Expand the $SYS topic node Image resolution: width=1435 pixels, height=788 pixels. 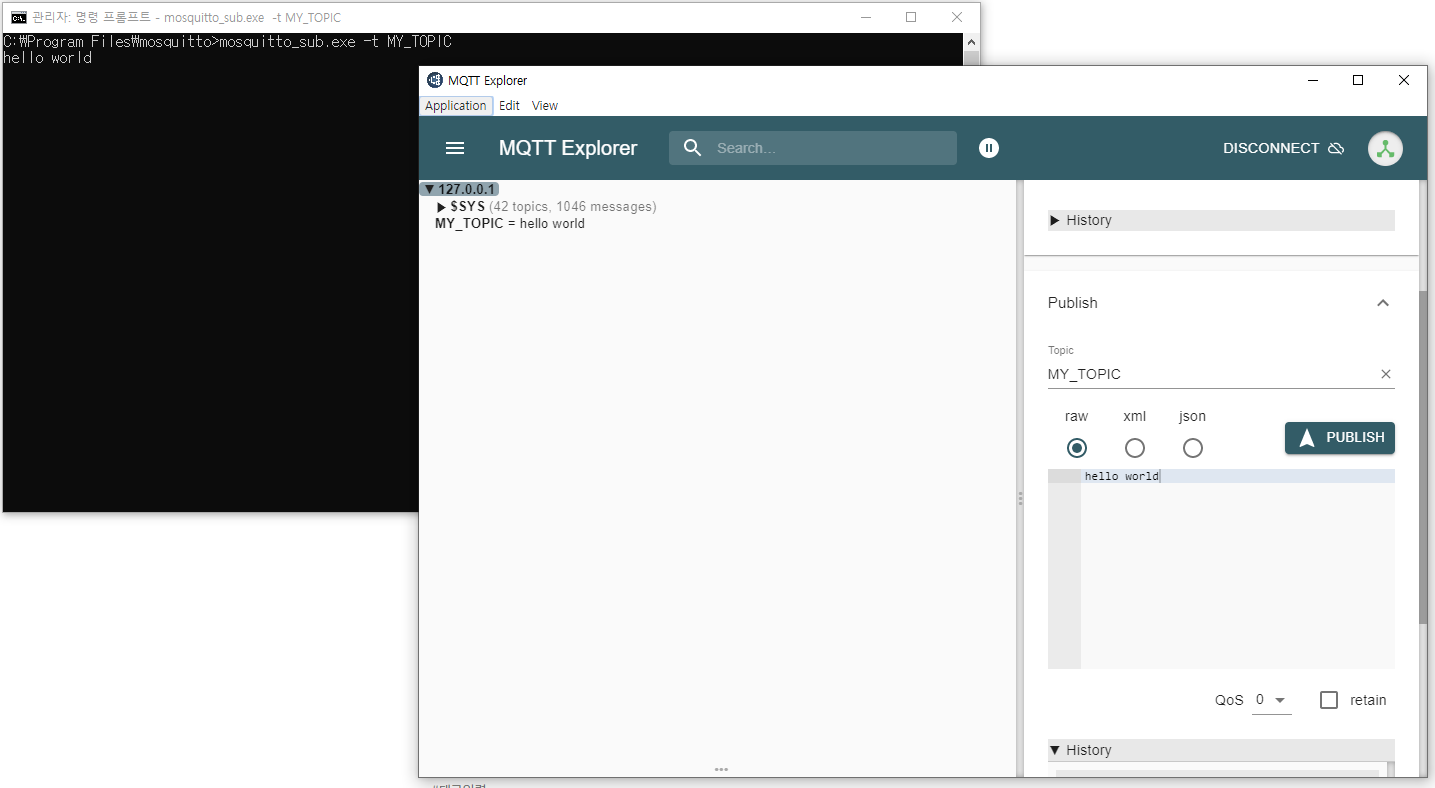tap(442, 207)
